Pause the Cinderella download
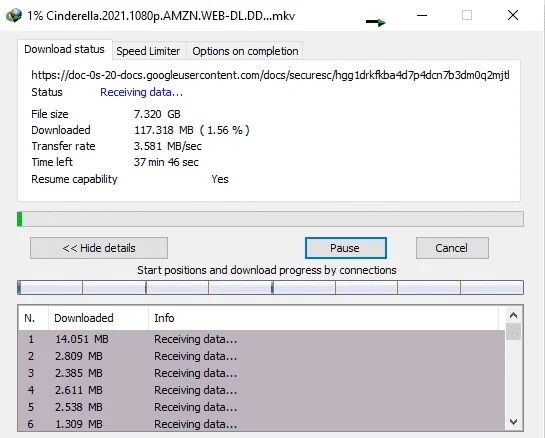 click(x=345, y=248)
